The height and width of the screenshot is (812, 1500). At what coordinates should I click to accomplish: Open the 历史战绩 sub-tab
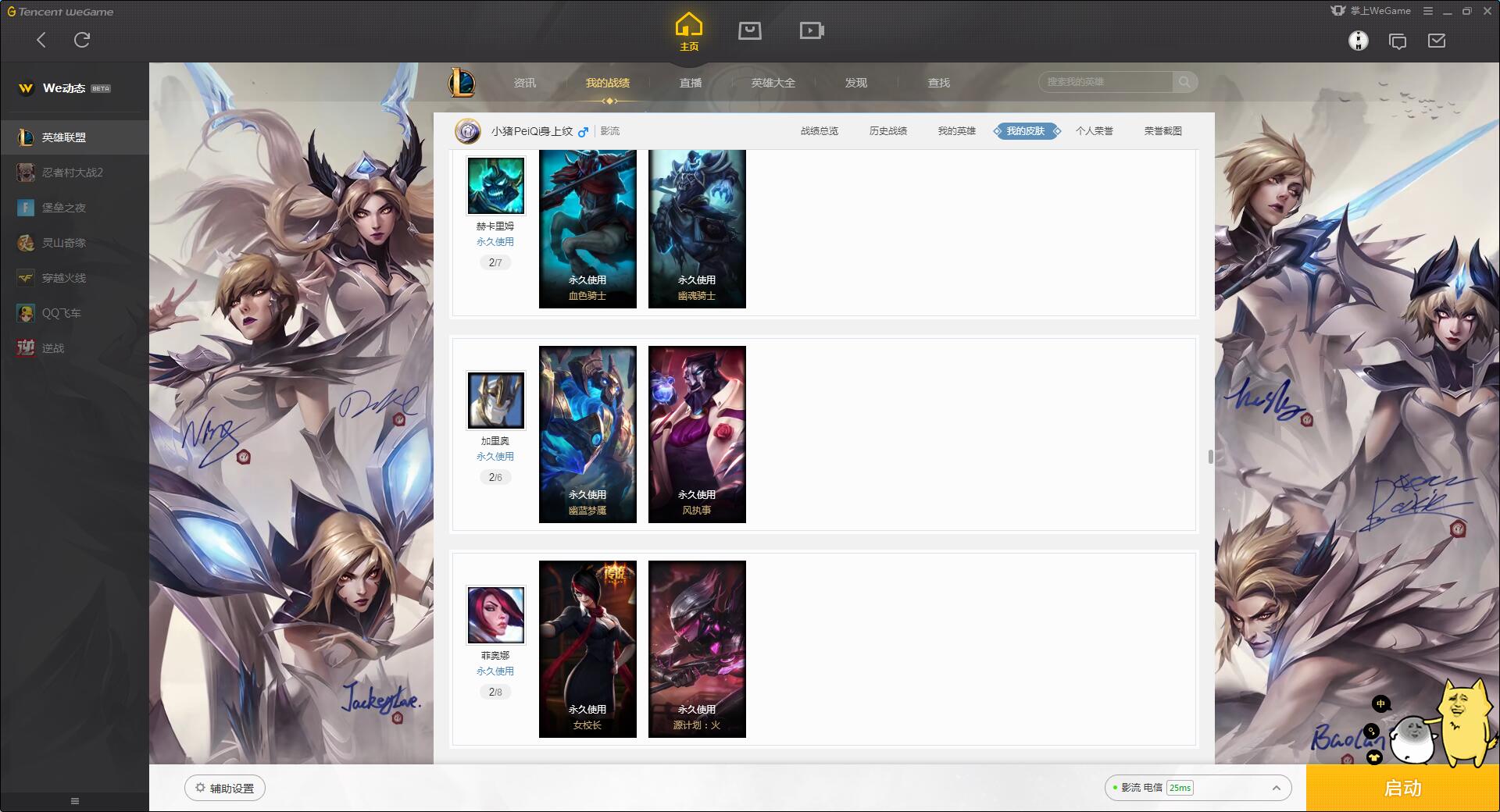888,131
